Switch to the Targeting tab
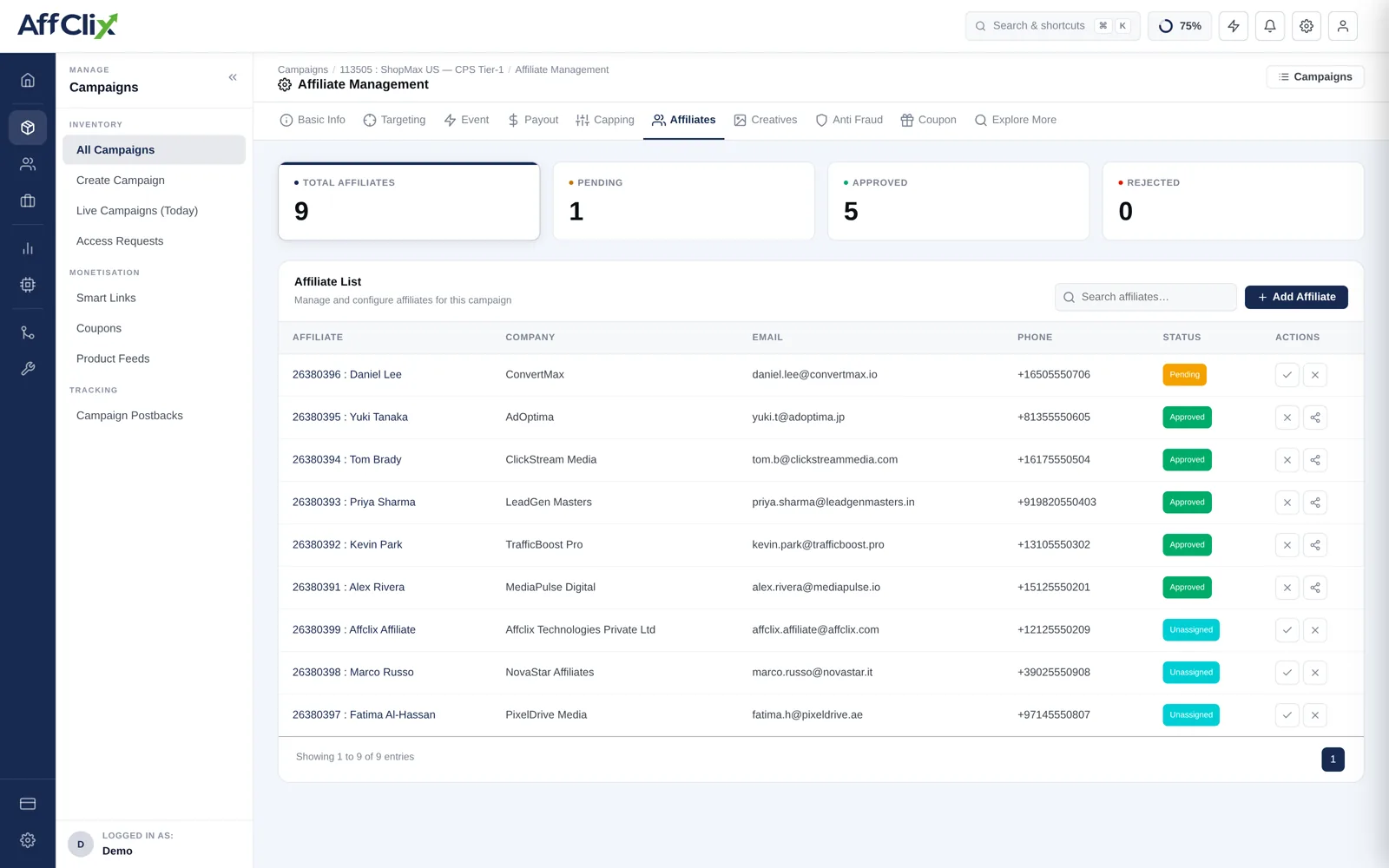Viewport: 1389px width, 868px height. 394,120
